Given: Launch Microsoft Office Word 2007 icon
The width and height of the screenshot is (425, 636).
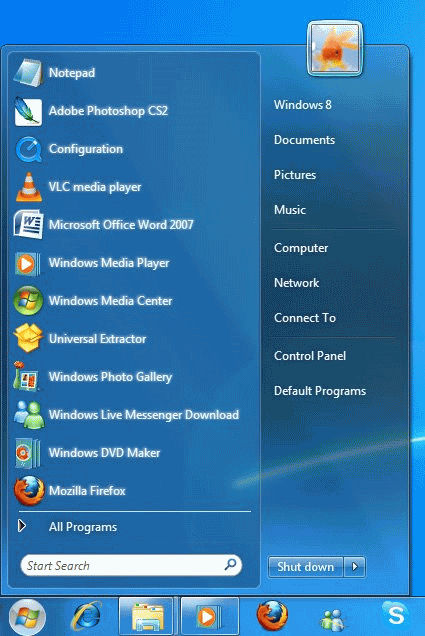Looking at the screenshot, I should click(x=28, y=225).
